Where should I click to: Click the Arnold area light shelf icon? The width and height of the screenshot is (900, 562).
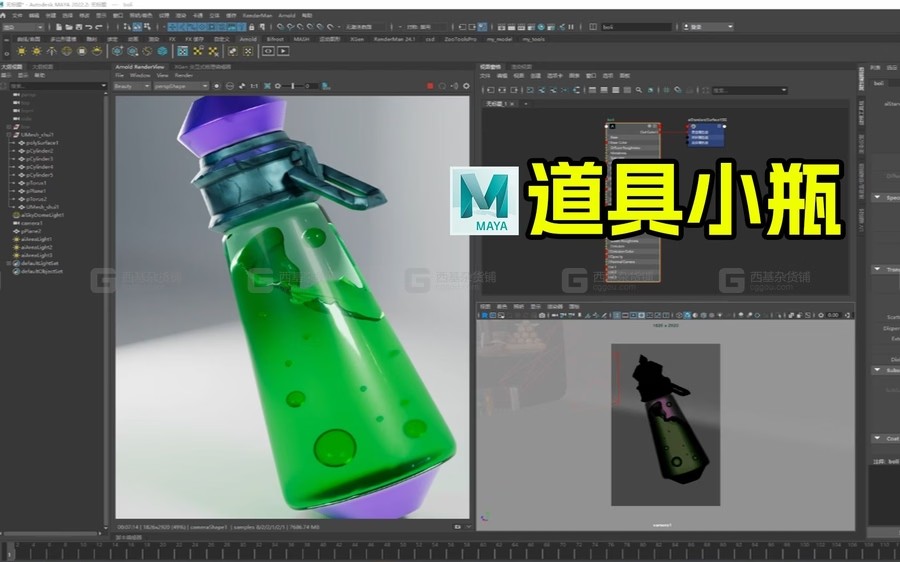coord(22,50)
